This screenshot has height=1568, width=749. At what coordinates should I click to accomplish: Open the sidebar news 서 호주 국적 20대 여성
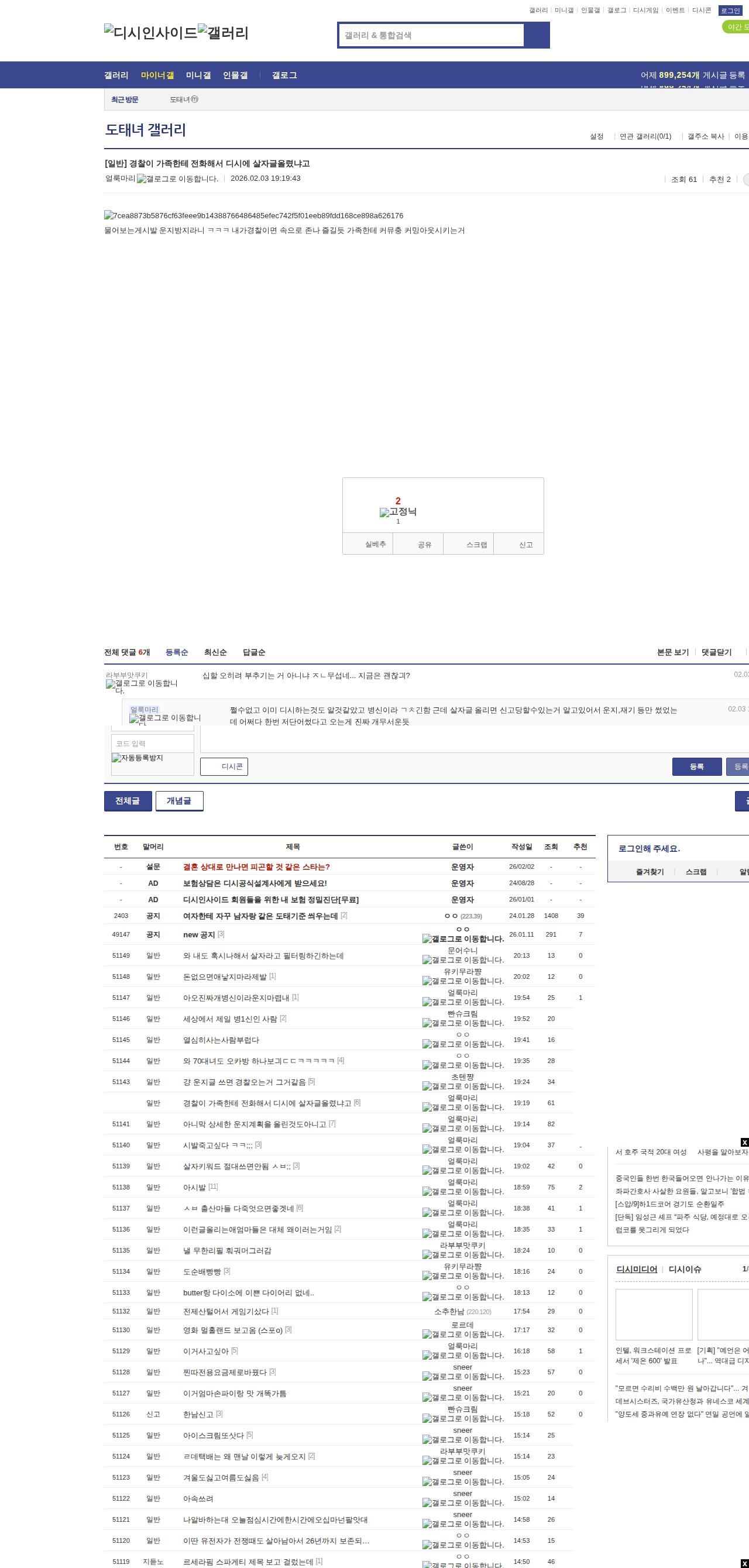point(651,1152)
